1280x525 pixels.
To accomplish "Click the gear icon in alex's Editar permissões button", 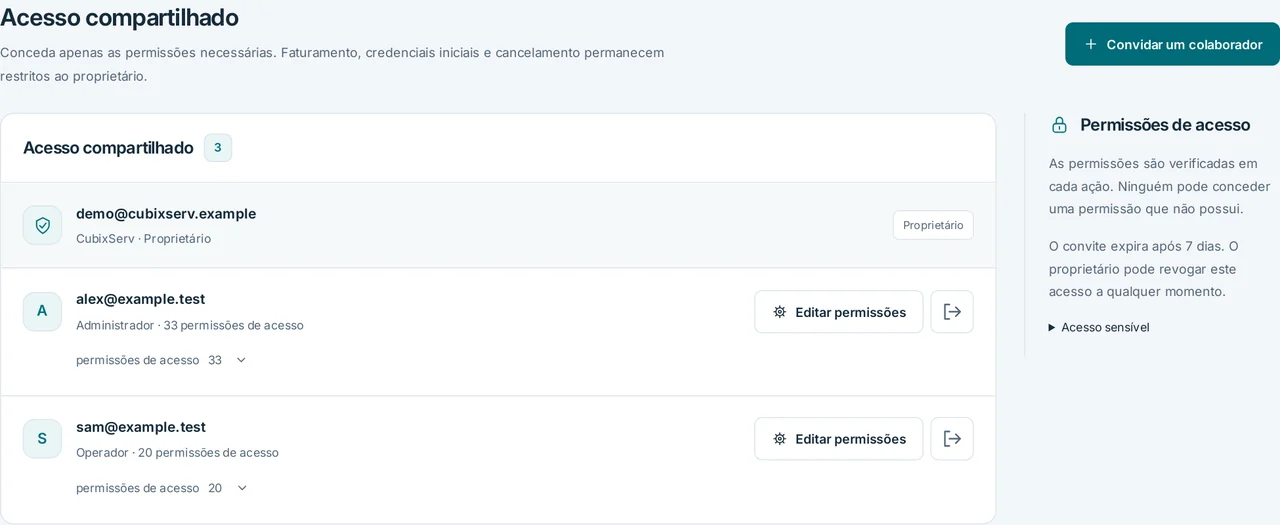I will tap(780, 312).
